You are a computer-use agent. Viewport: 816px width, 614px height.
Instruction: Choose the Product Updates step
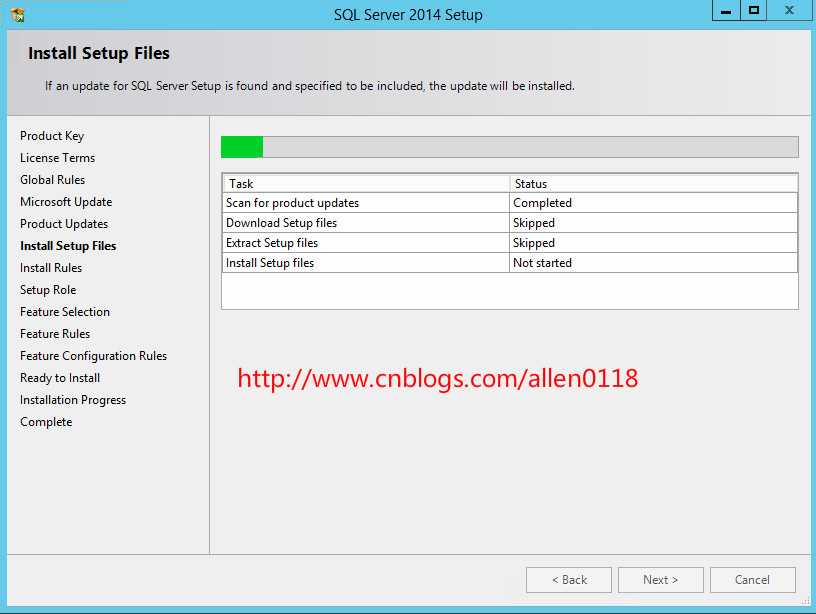[64, 224]
